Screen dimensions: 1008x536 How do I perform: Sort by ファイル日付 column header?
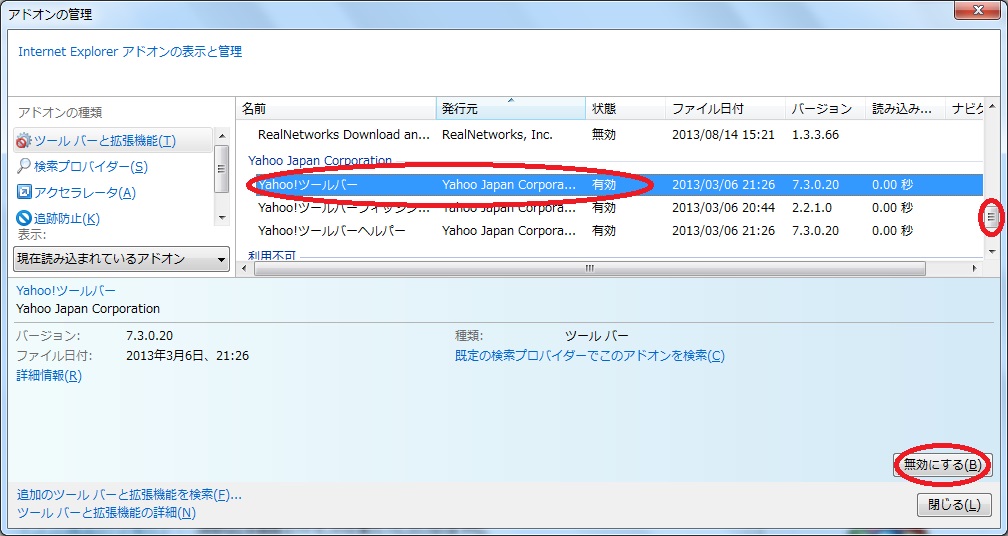pos(724,109)
